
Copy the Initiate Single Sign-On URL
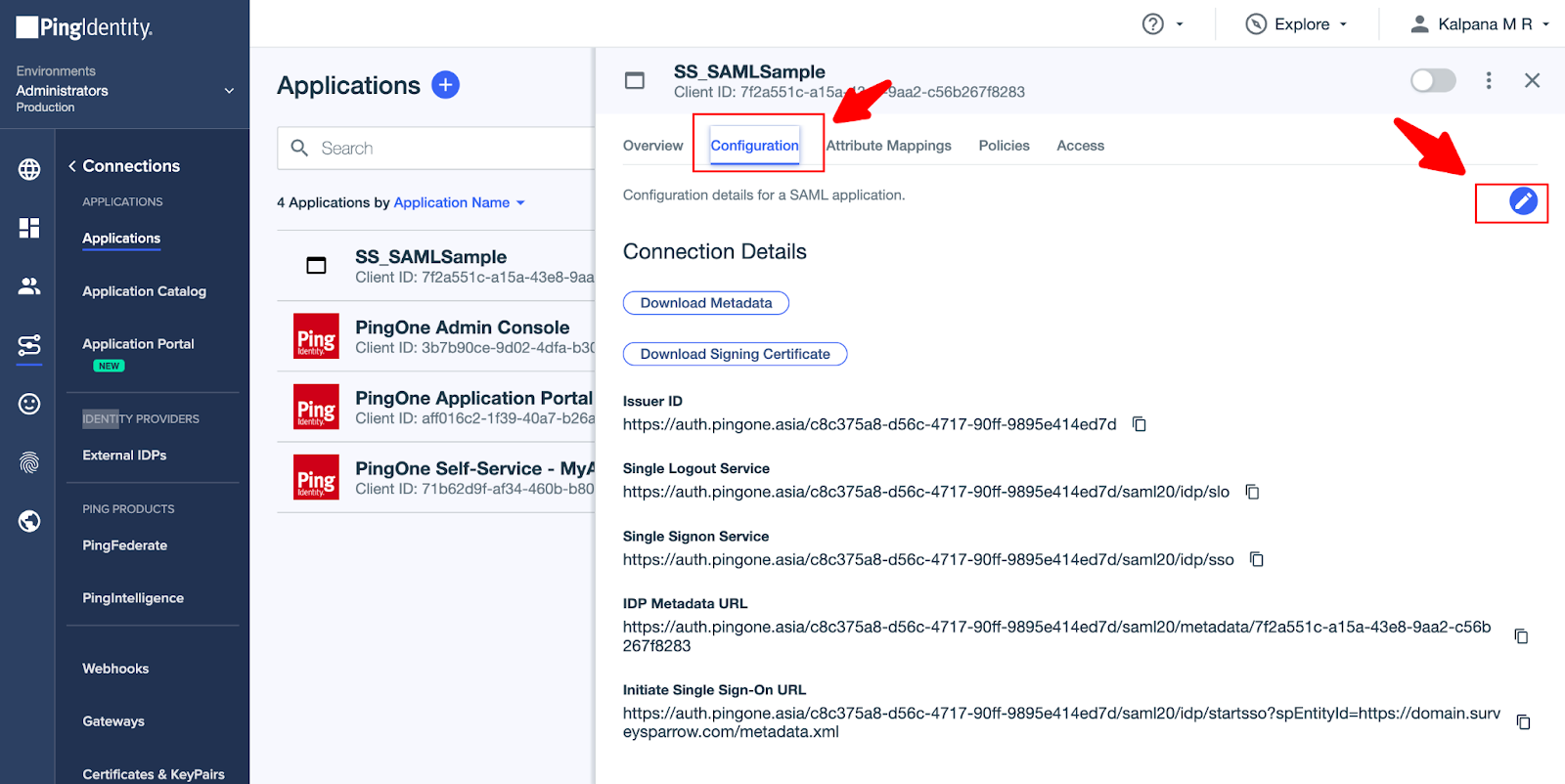coord(1523,722)
